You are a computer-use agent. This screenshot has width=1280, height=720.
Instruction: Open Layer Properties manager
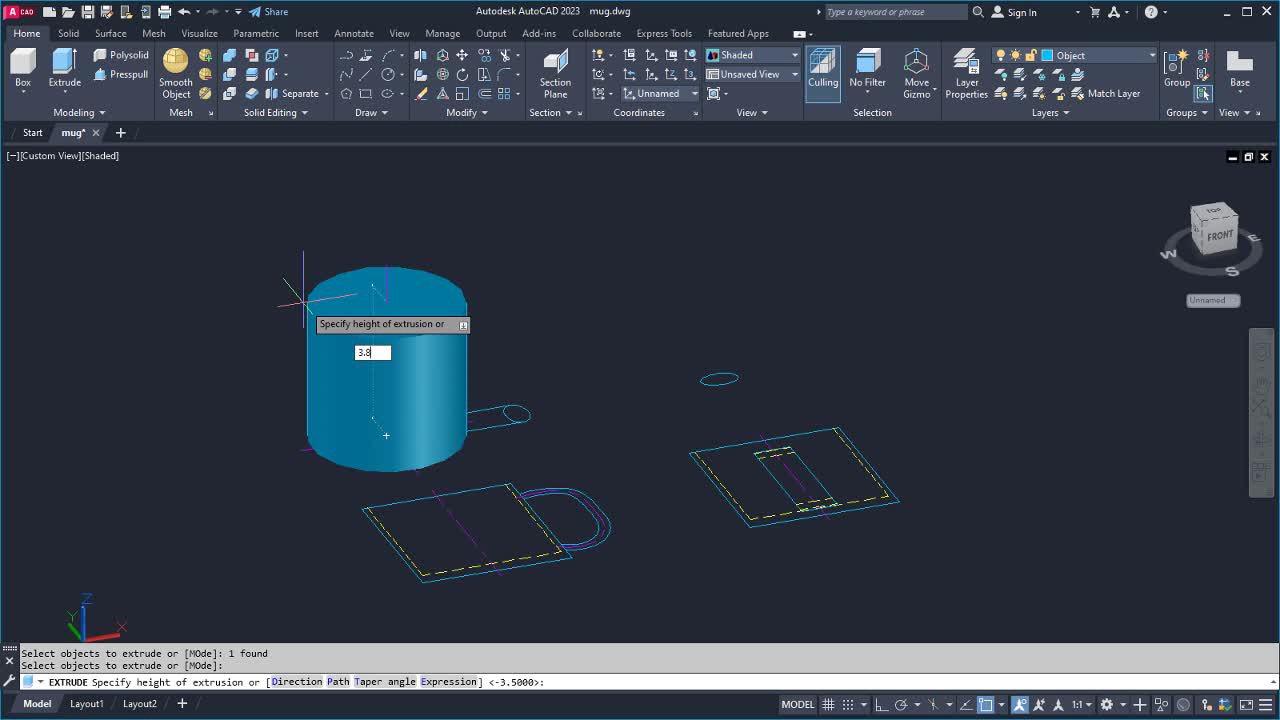click(x=966, y=73)
